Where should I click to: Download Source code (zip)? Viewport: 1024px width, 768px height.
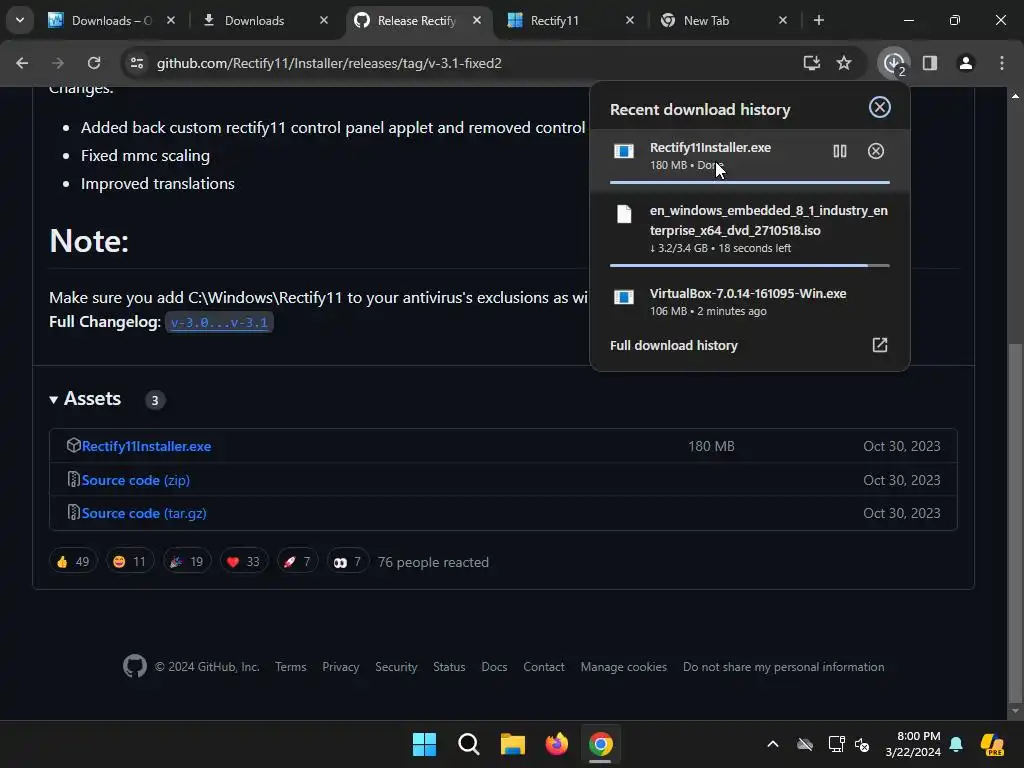click(135, 480)
